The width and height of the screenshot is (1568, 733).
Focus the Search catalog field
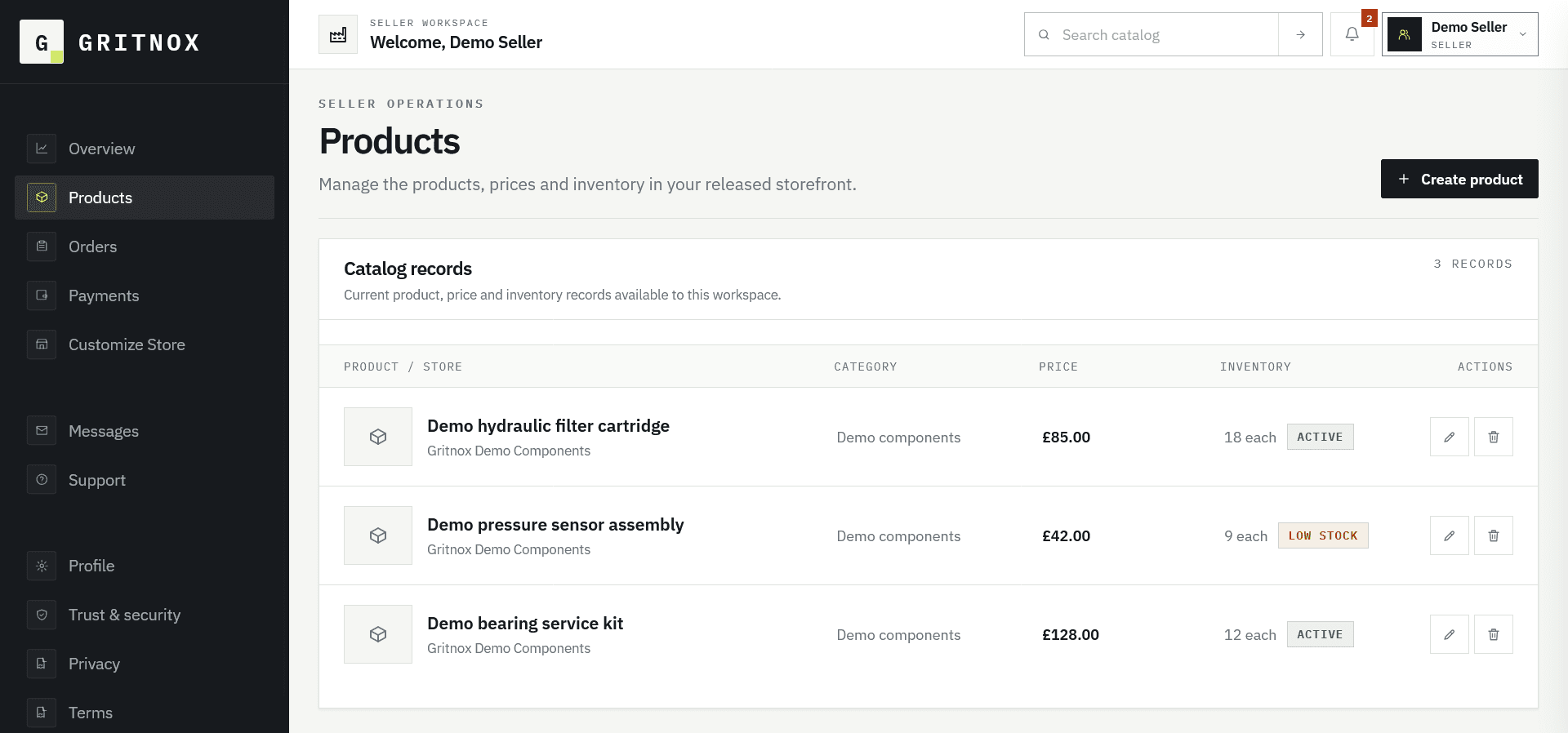1151,34
